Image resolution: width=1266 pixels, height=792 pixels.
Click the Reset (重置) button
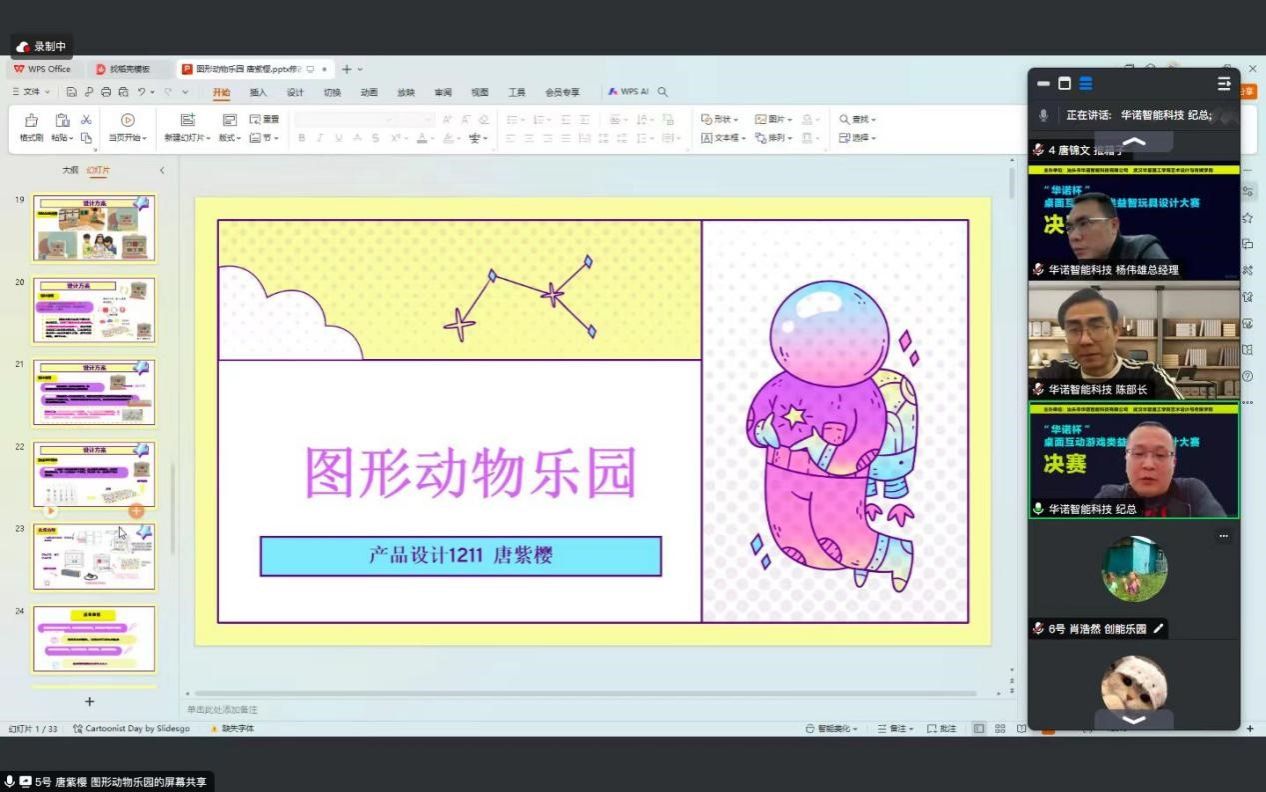point(264,119)
